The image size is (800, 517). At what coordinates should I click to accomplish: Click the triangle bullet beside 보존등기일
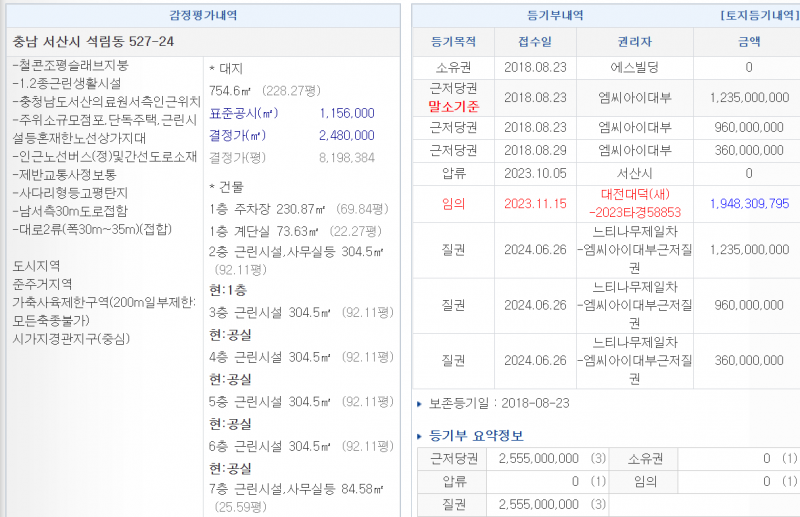coord(419,404)
